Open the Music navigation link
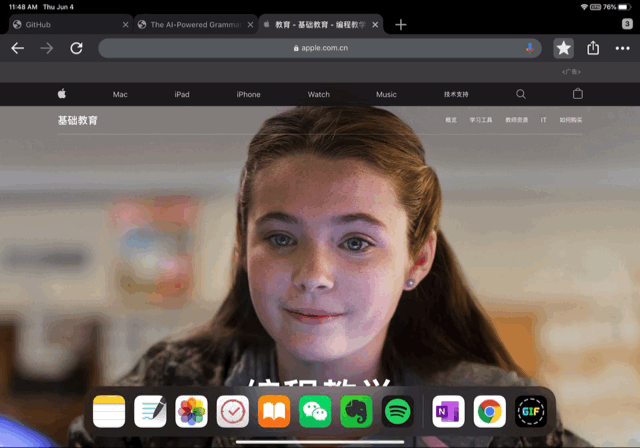 coord(386,94)
